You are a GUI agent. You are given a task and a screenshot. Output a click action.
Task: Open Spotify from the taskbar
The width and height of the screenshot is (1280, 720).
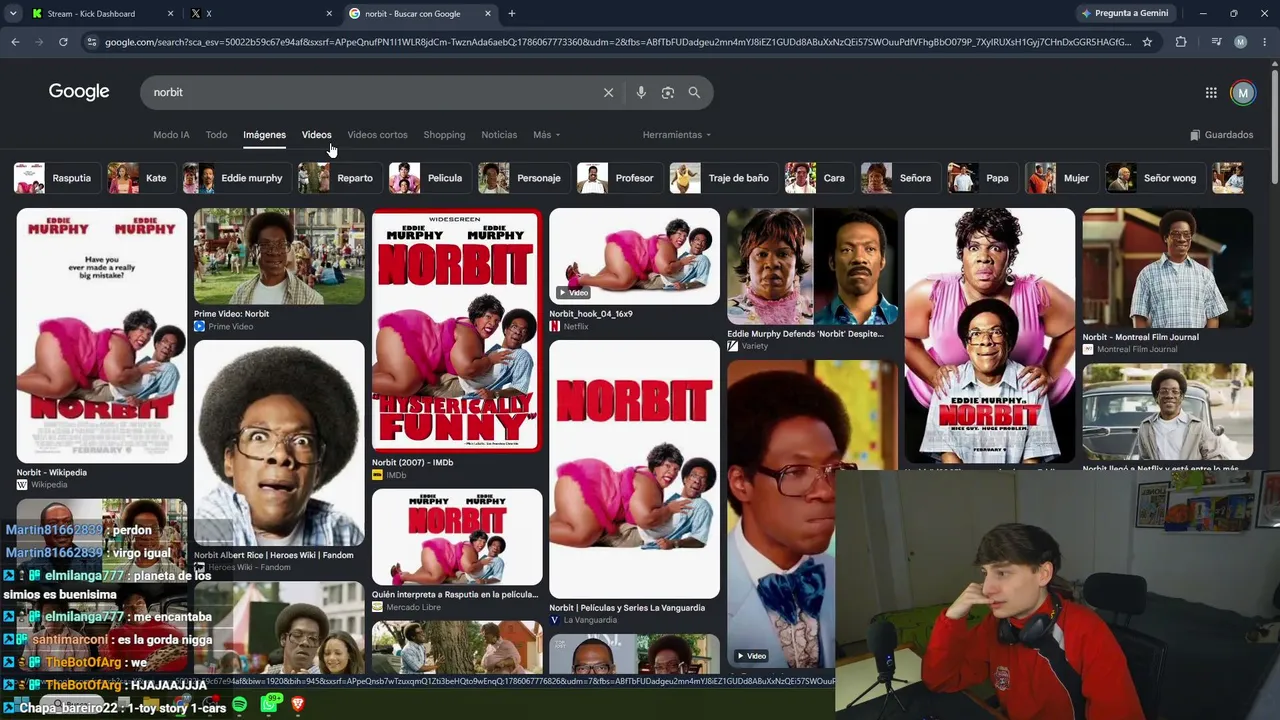(240, 704)
